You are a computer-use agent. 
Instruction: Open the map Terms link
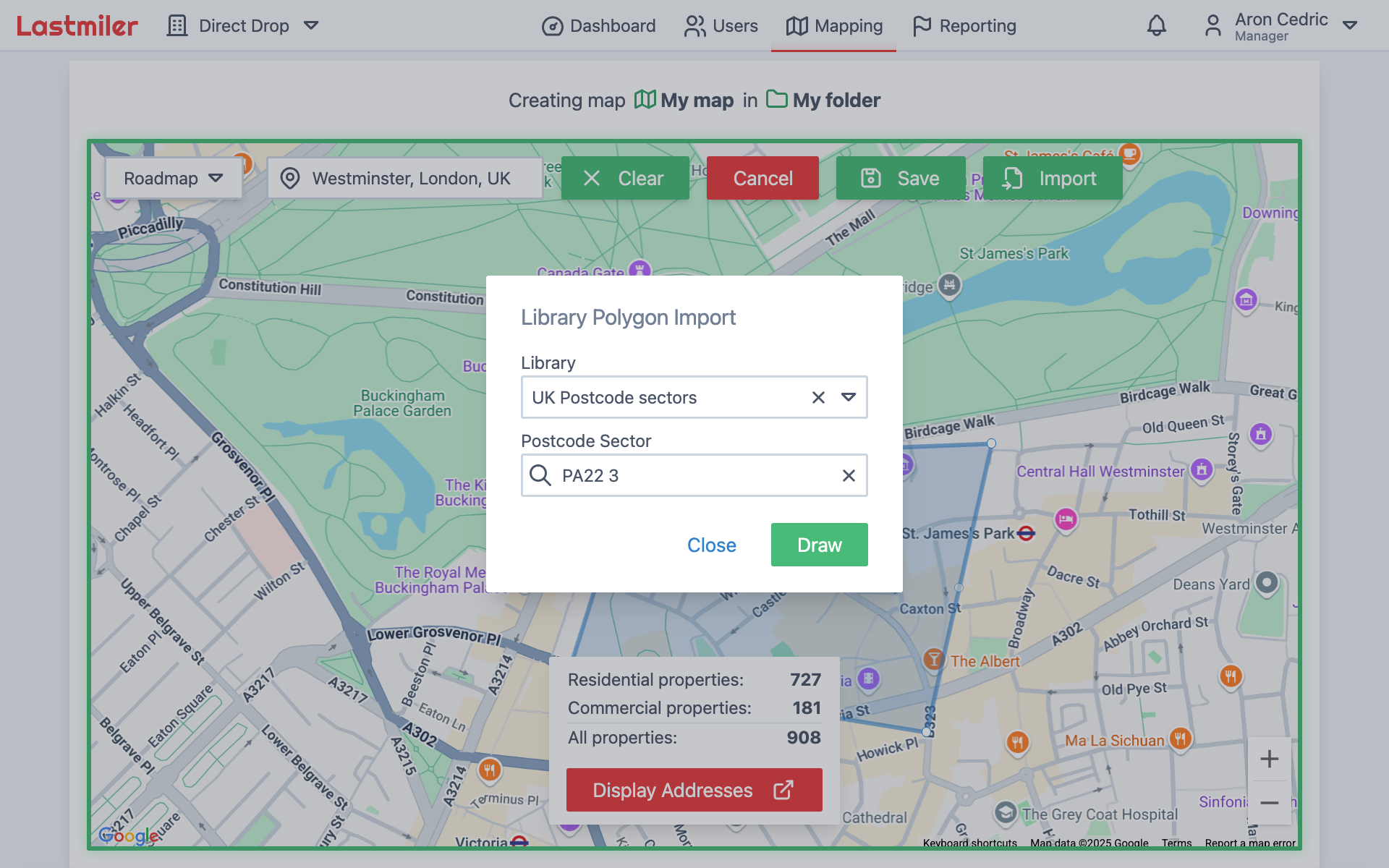pos(1176,843)
